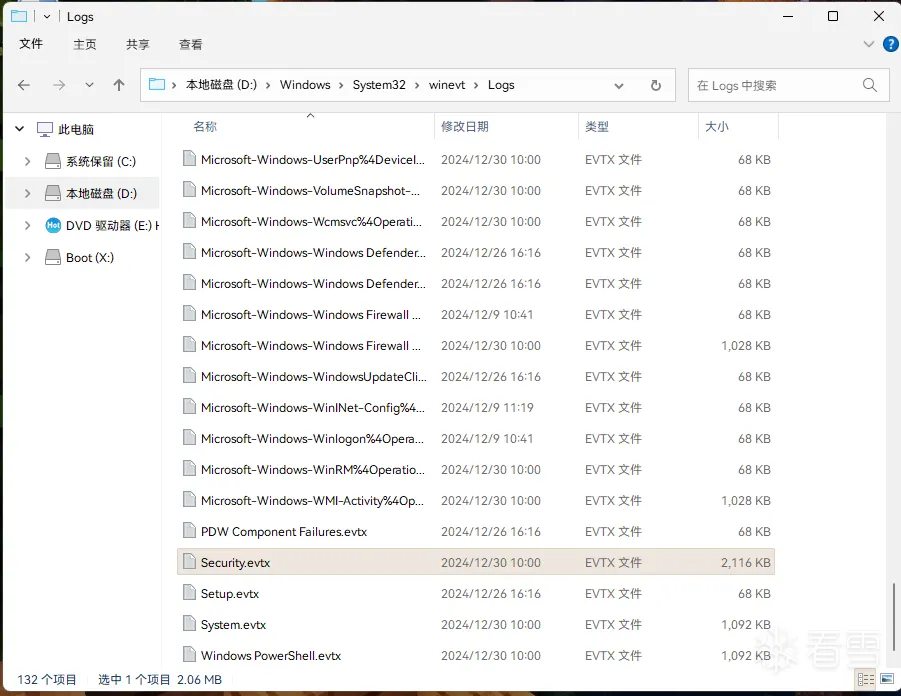The width and height of the screenshot is (901, 696).
Task: Click the vertical scrollbar thumb
Action: (894, 617)
